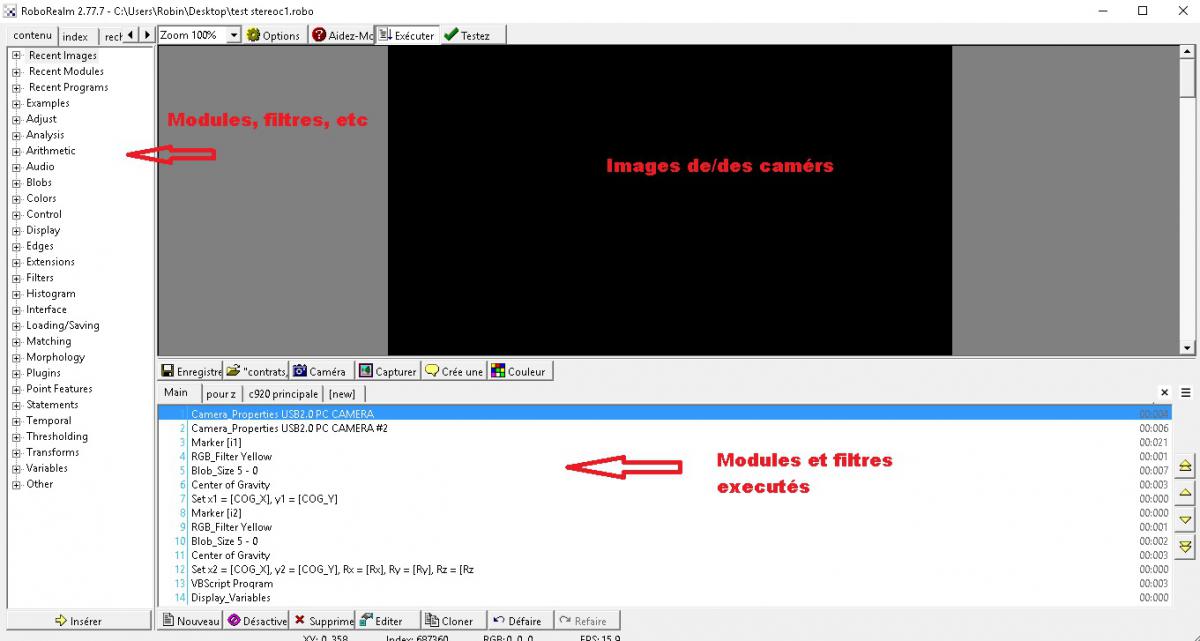The height and width of the screenshot is (641, 1200).
Task: Select the Audio category
Action: pos(40,167)
